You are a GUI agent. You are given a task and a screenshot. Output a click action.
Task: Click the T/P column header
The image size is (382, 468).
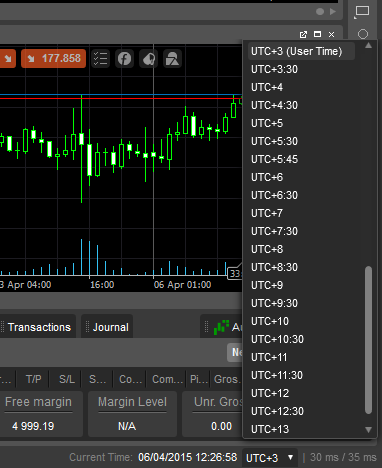pyautogui.click(x=34, y=379)
